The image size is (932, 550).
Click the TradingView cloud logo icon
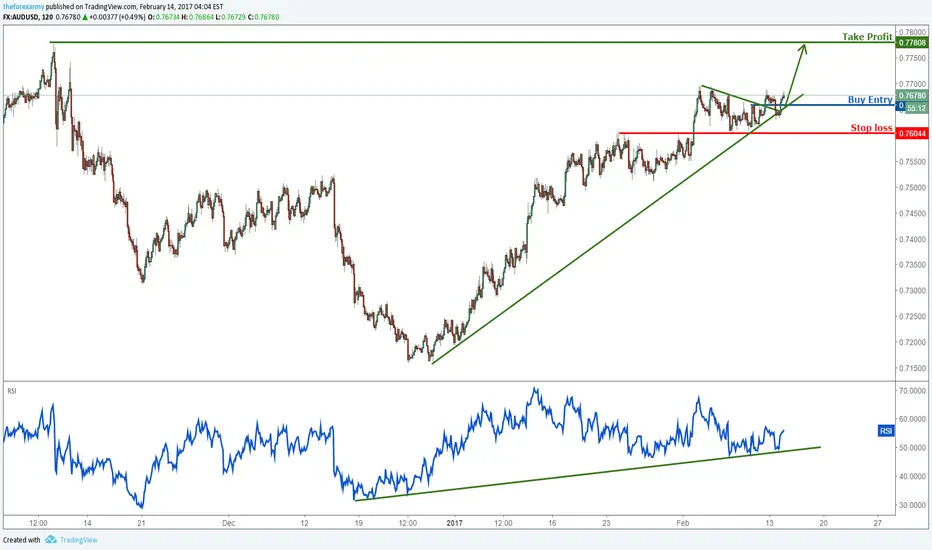pyautogui.click(x=51, y=539)
